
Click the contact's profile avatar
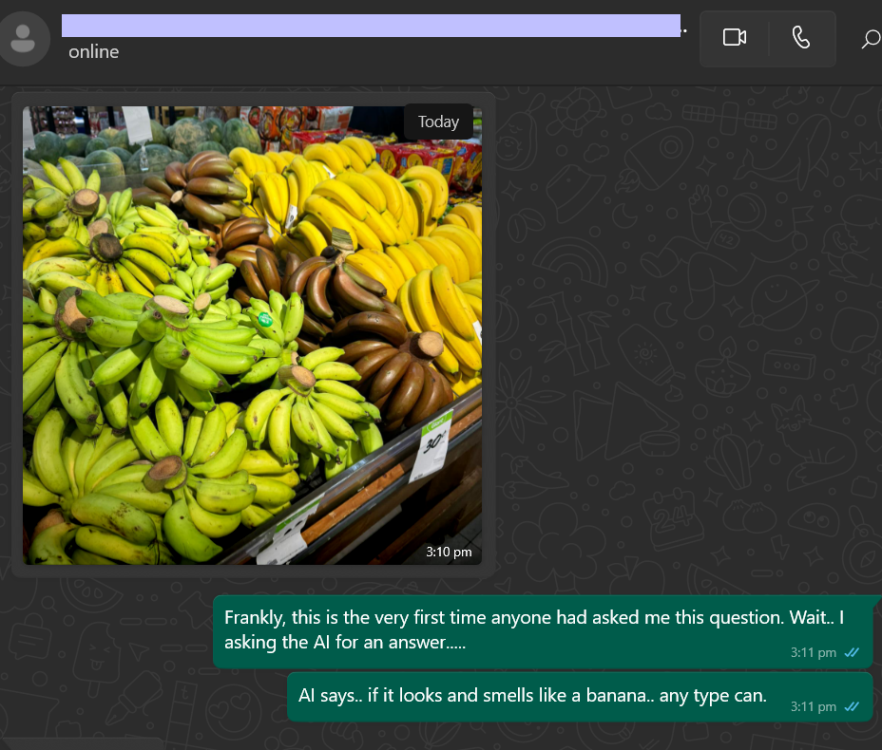(x=22, y=38)
